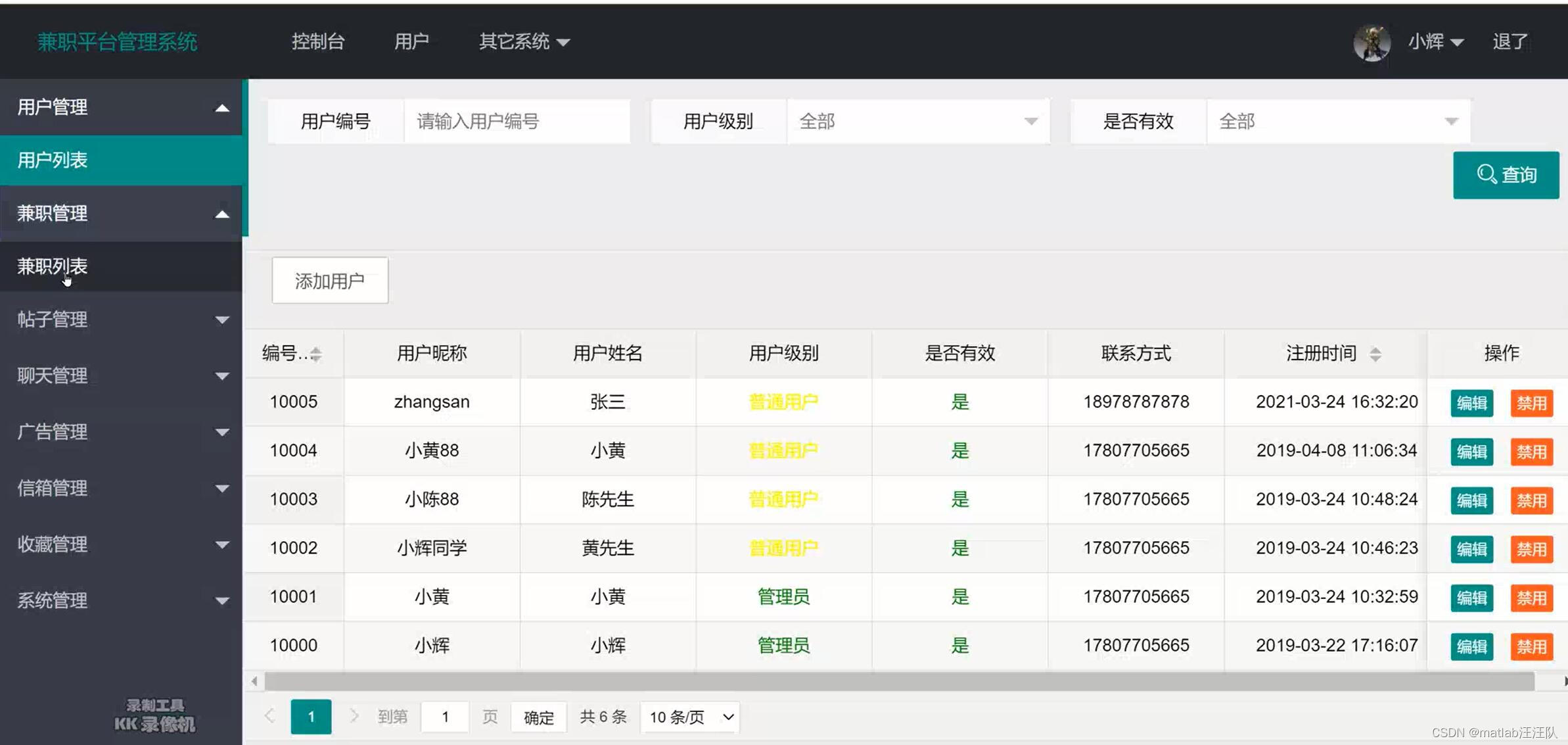This screenshot has width=1568, height=745.
Task: Sort by 编号 column arrows
Action: tap(316, 354)
